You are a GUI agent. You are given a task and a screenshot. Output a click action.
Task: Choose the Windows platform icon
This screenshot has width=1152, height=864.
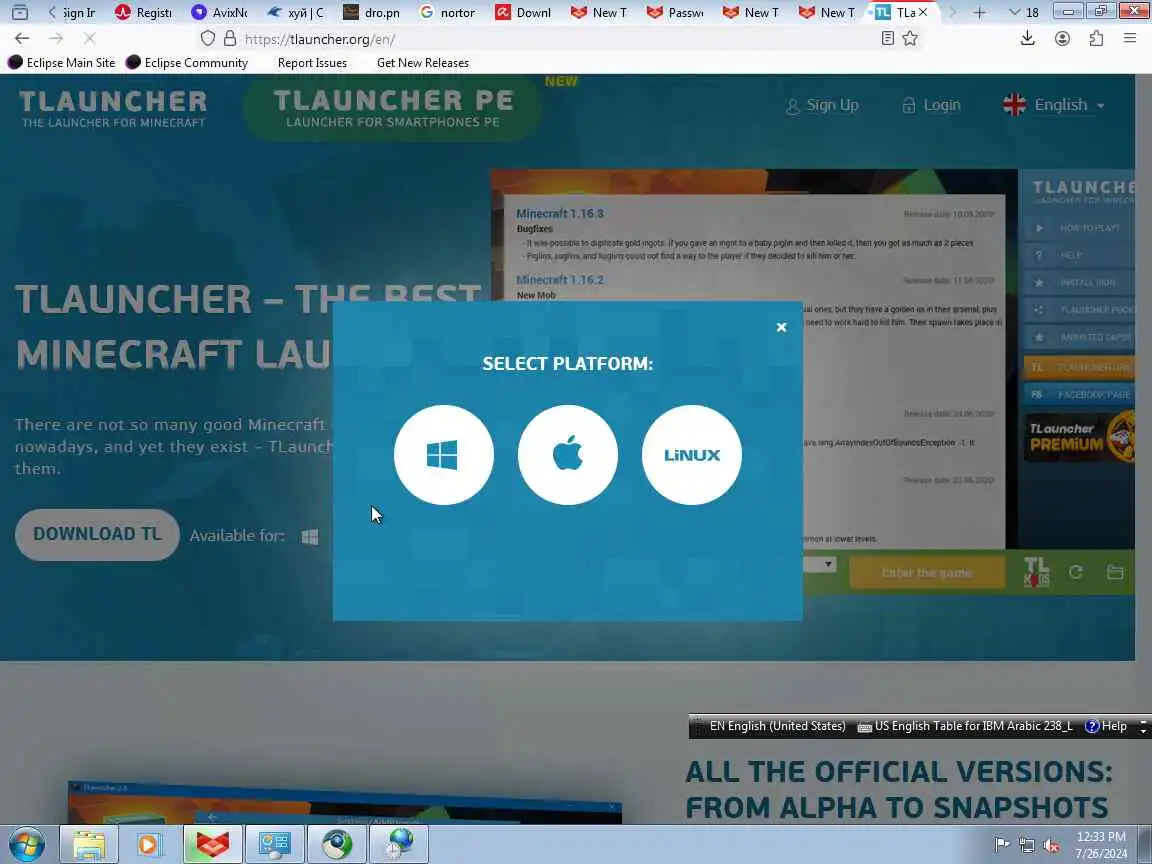tap(443, 455)
